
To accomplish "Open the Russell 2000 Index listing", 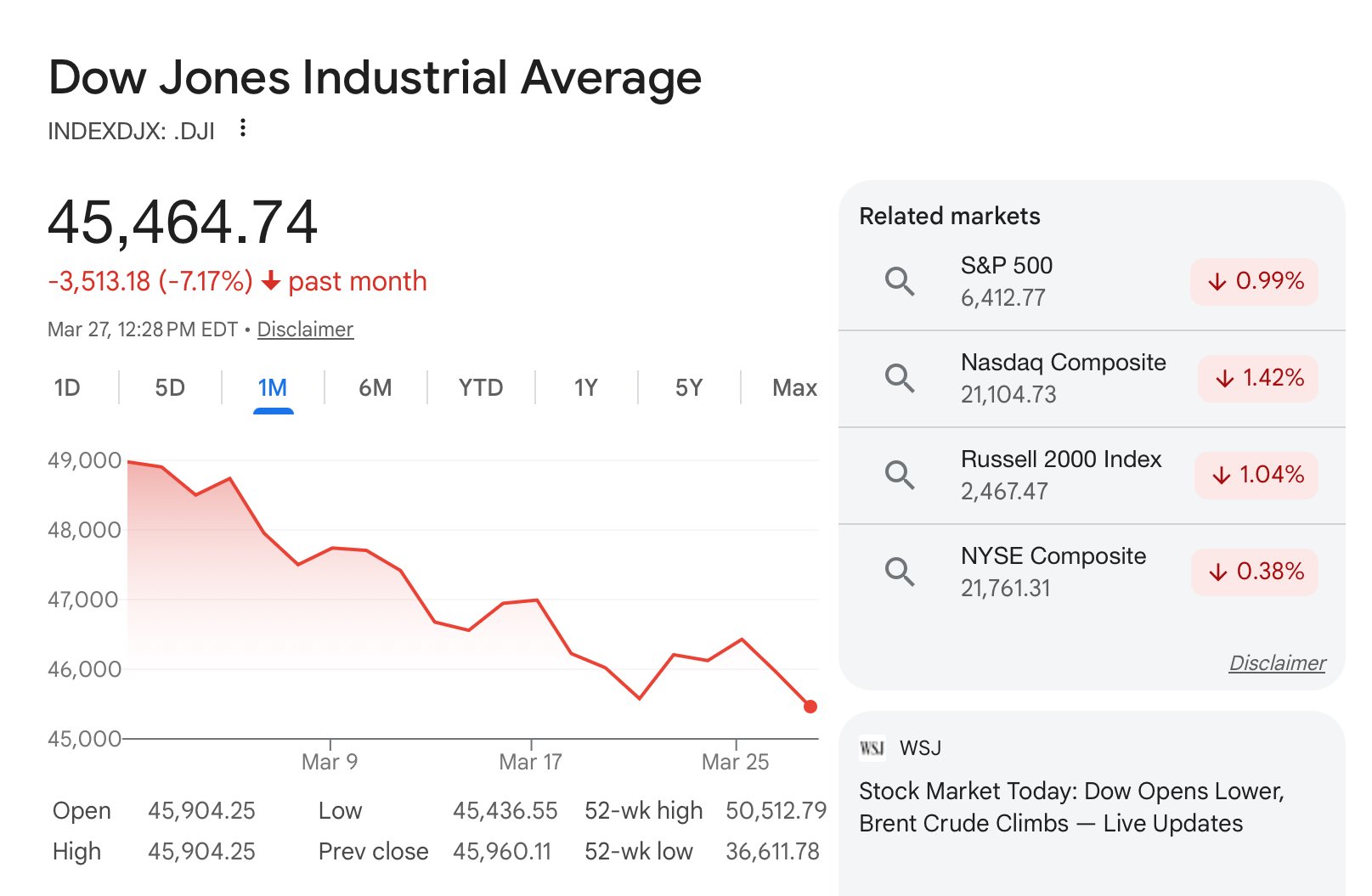I will pos(1061,459).
